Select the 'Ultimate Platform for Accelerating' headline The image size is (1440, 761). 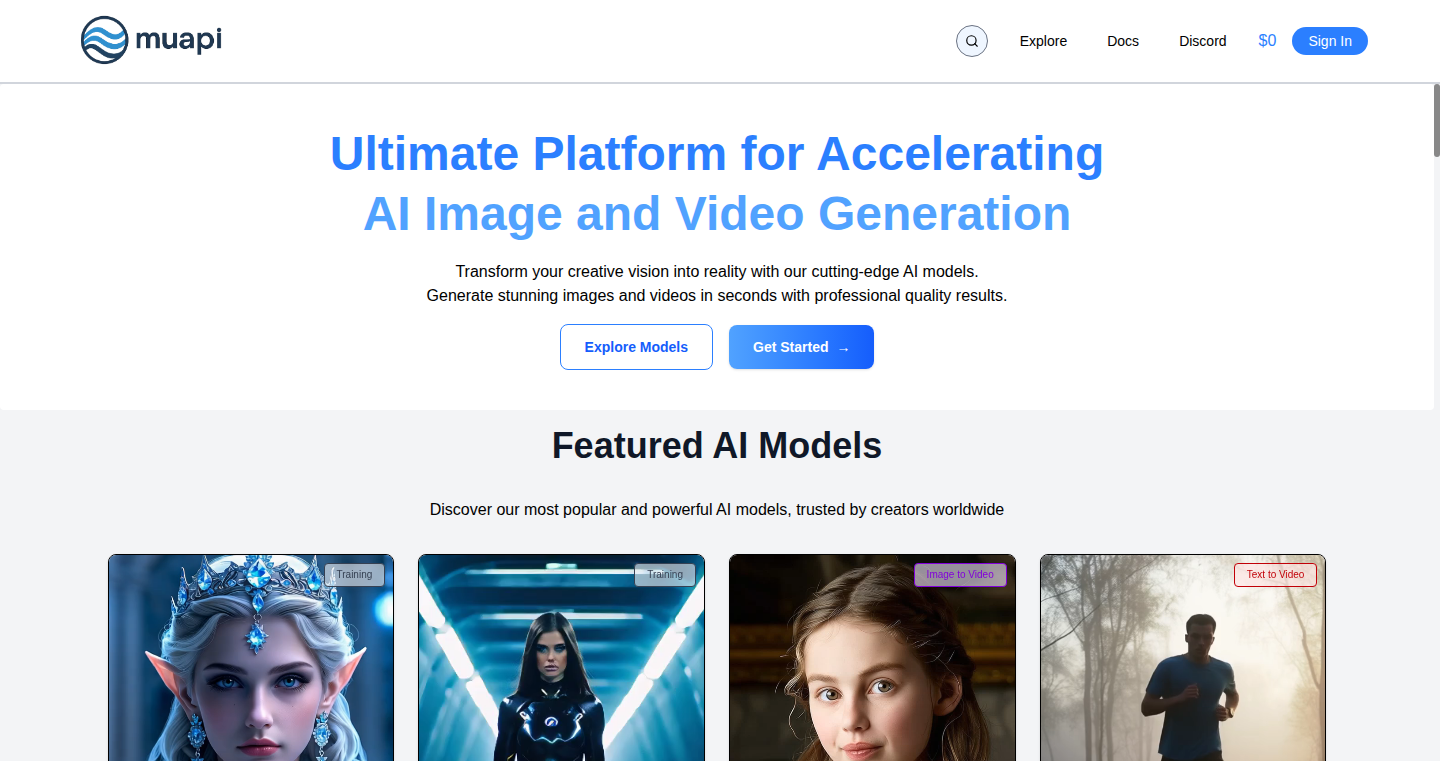pos(717,153)
